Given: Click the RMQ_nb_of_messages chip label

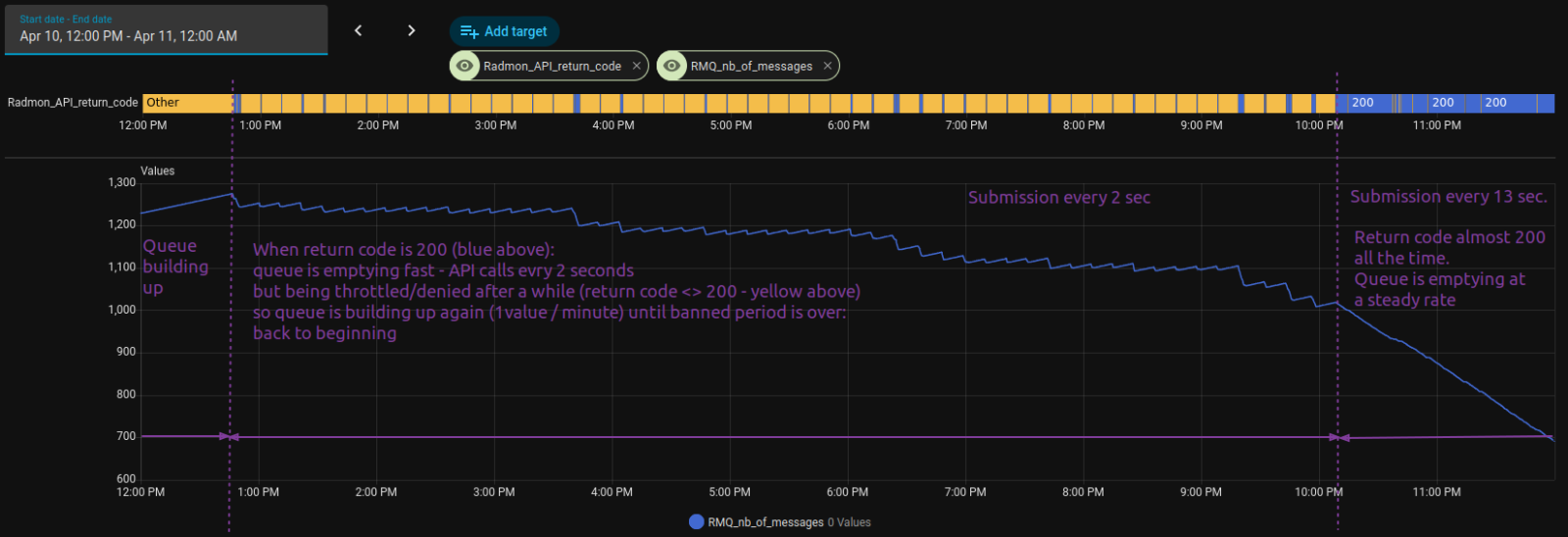Looking at the screenshot, I should 751,66.
